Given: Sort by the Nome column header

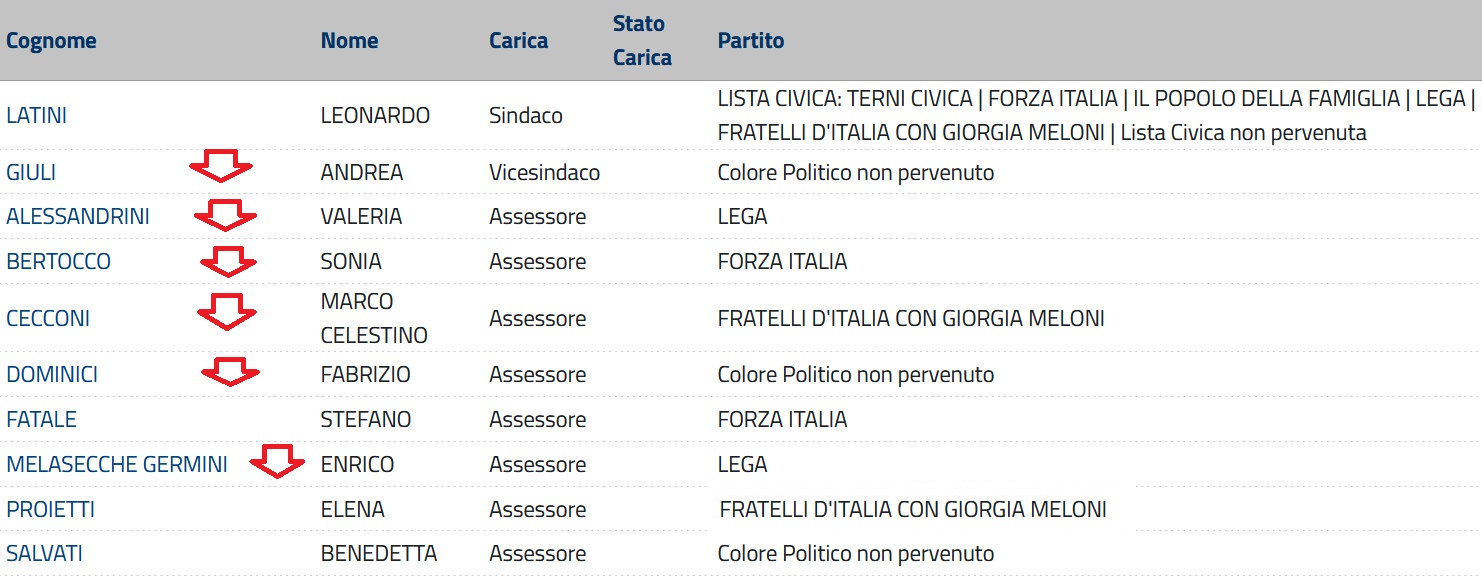Looking at the screenshot, I should click(349, 41).
